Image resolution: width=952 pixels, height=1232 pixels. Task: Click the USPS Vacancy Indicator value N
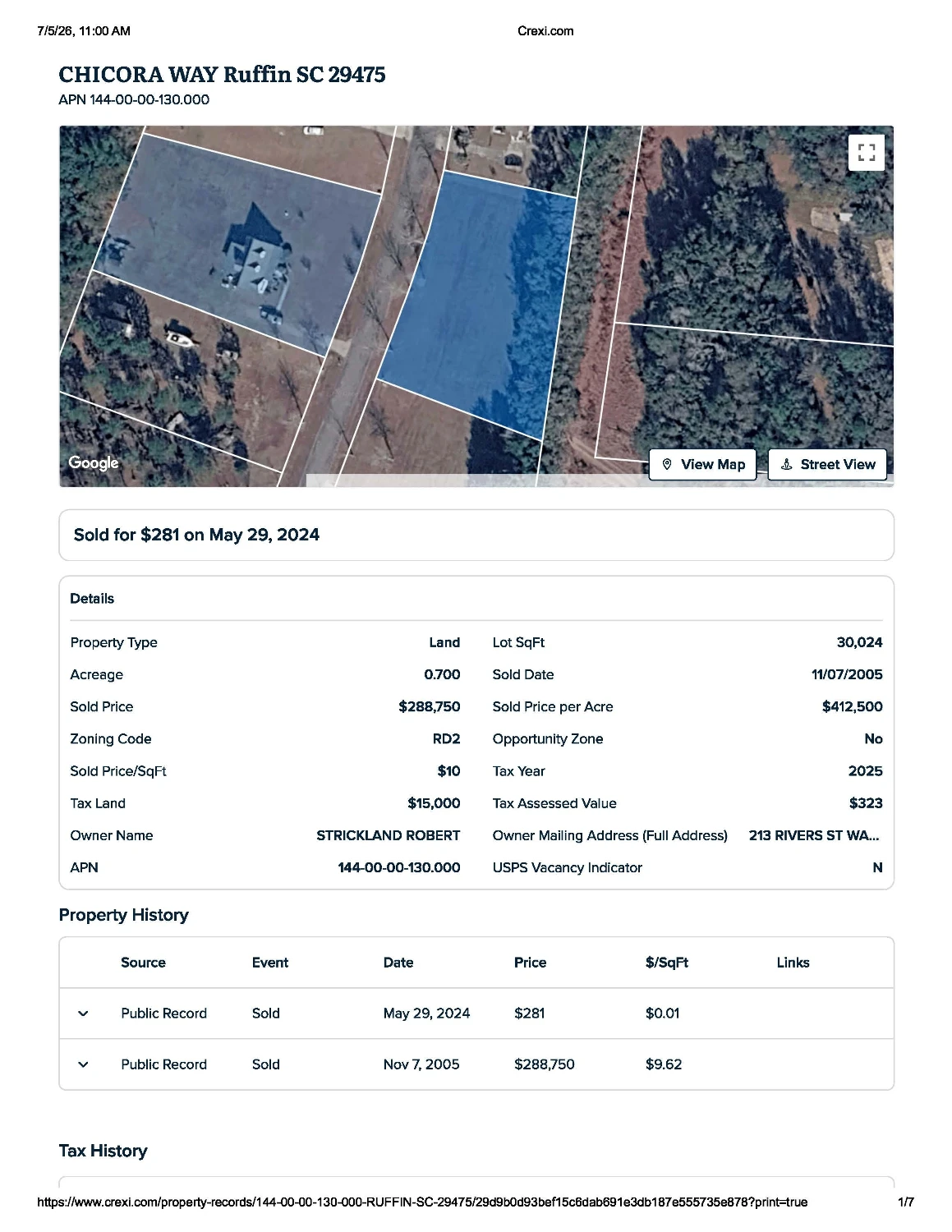point(877,867)
